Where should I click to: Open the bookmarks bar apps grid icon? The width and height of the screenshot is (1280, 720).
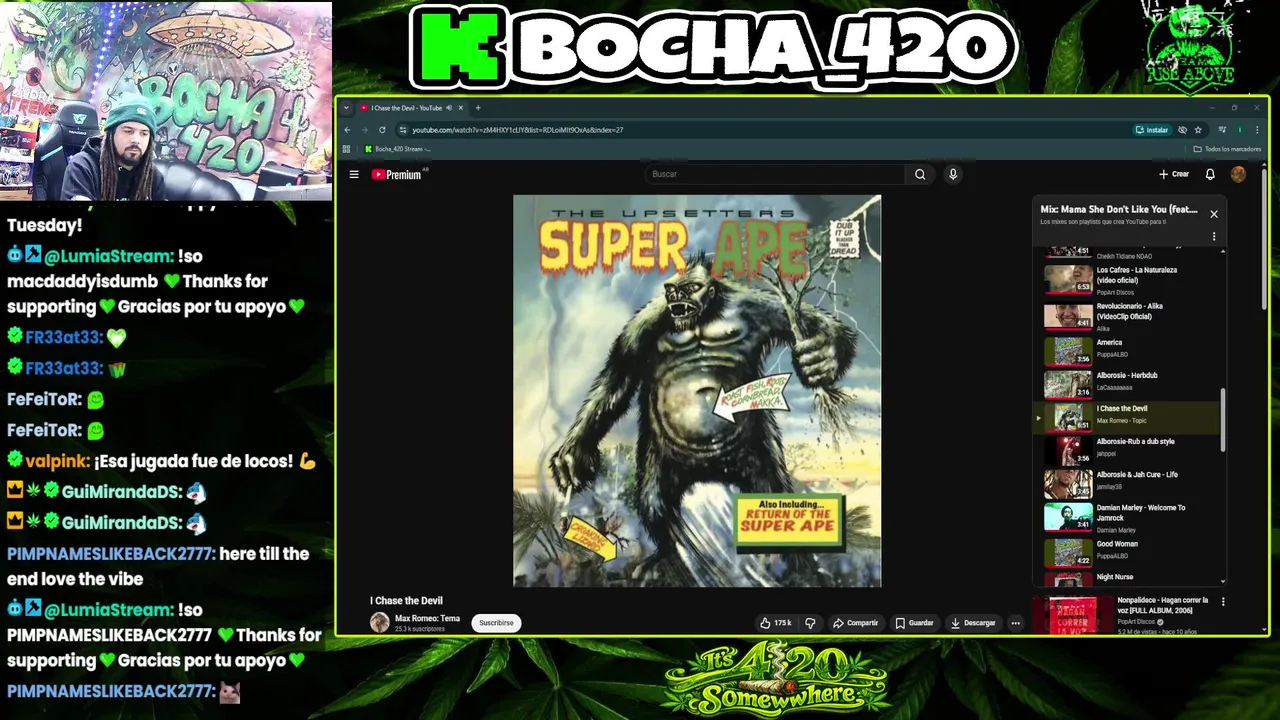click(x=347, y=149)
